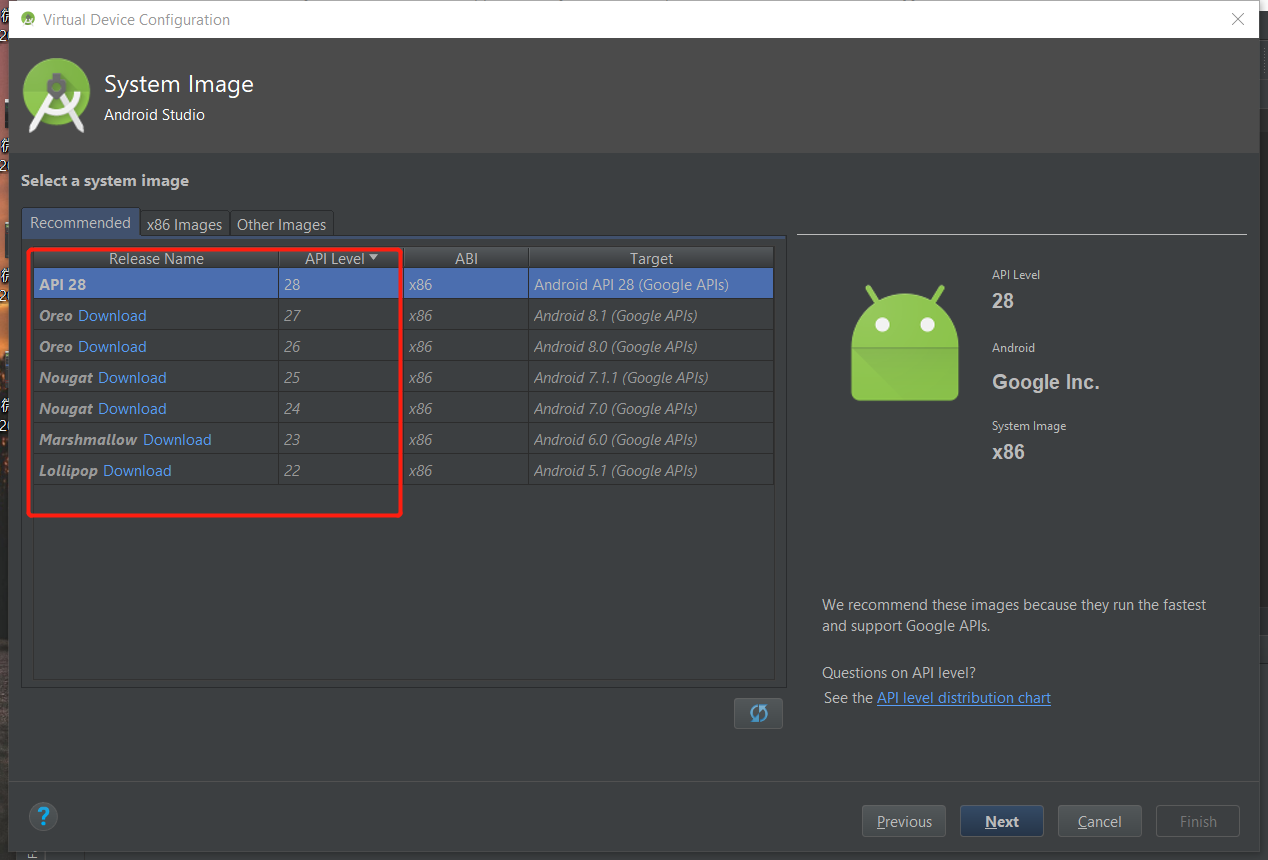Download the Marshmallow system image
The width and height of the screenshot is (1268, 860).
(x=177, y=439)
